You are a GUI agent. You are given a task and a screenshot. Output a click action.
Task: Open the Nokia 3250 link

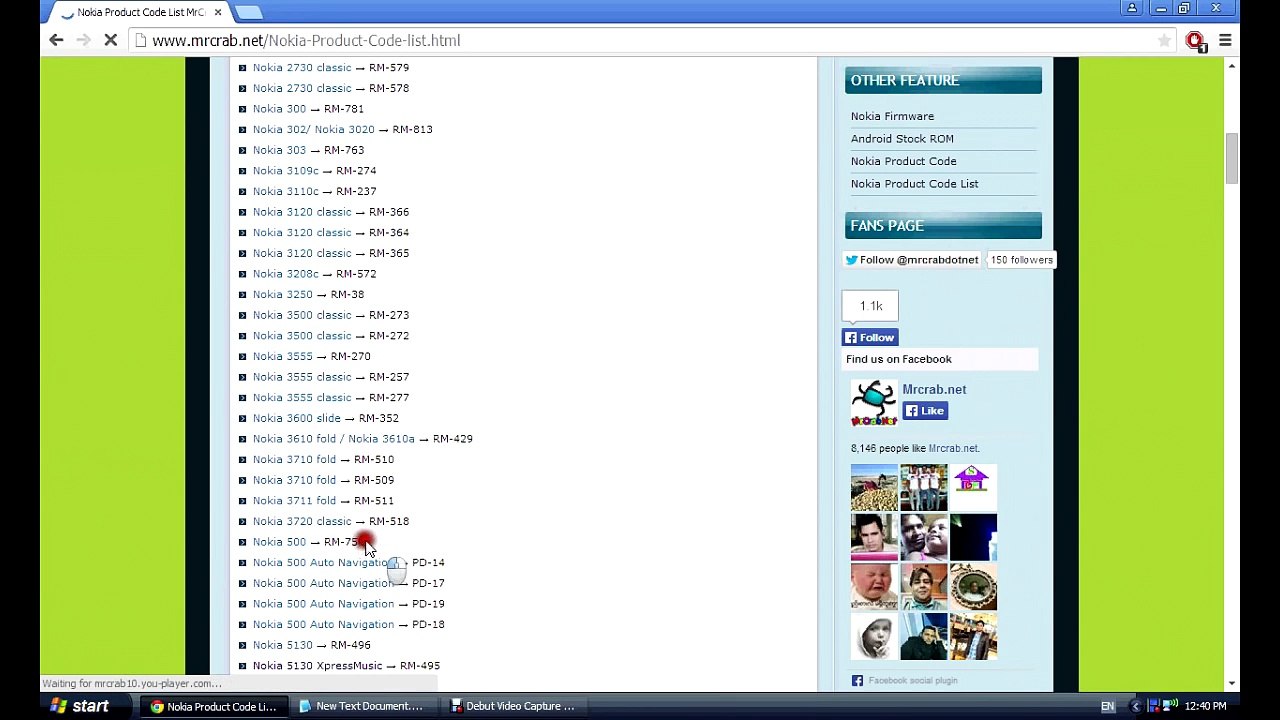[282, 295]
